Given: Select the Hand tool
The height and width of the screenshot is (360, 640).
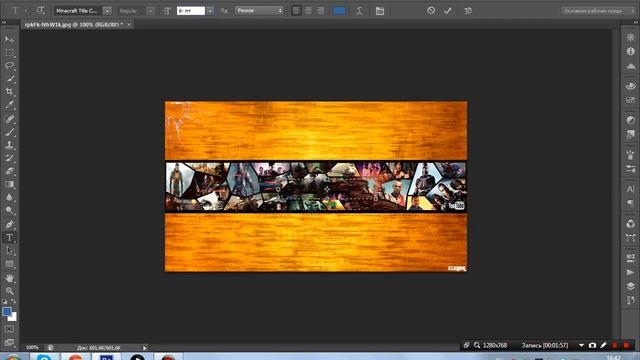Looking at the screenshot, I should 9,278.
